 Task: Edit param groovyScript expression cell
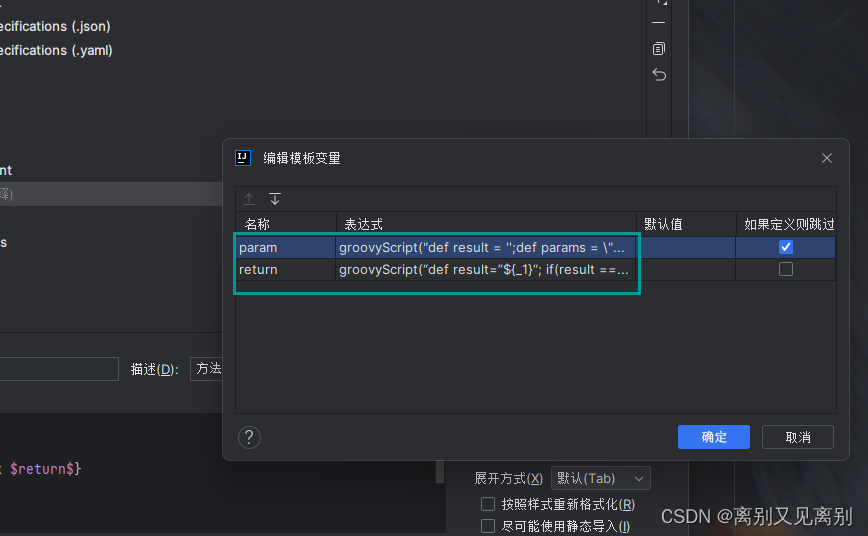(x=485, y=248)
